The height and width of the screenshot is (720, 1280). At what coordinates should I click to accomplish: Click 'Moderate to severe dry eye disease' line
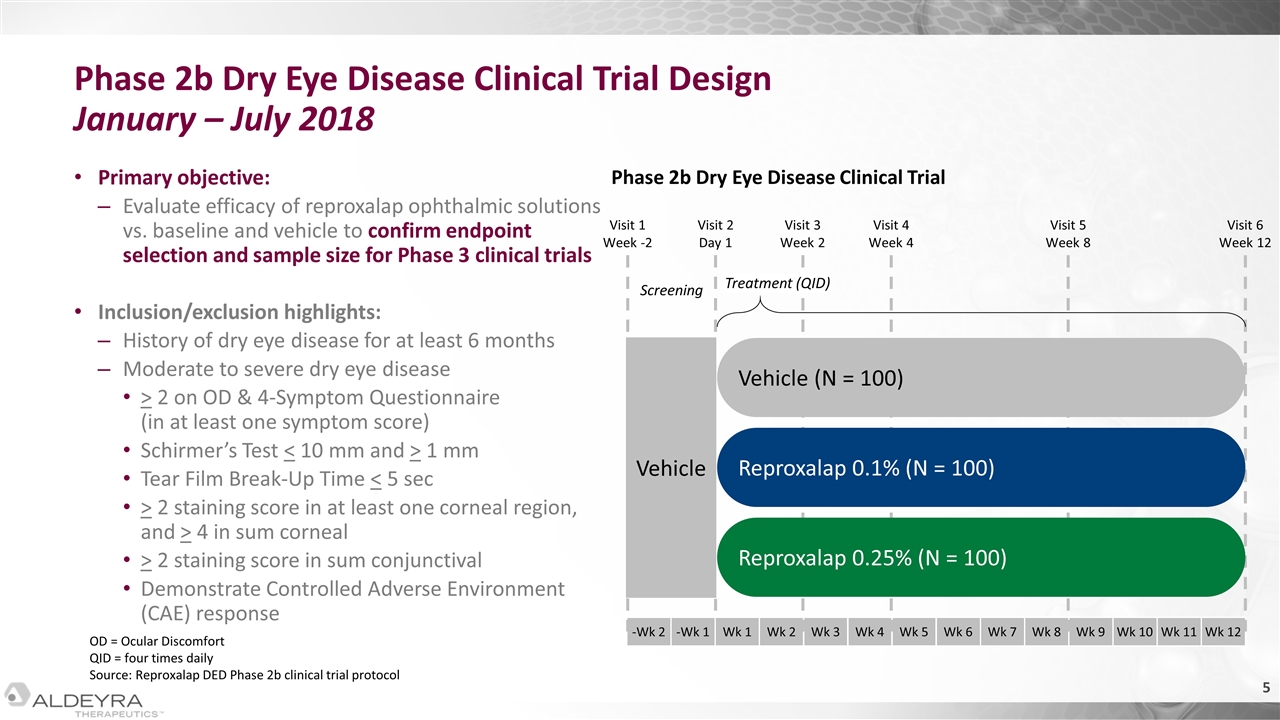(286, 368)
